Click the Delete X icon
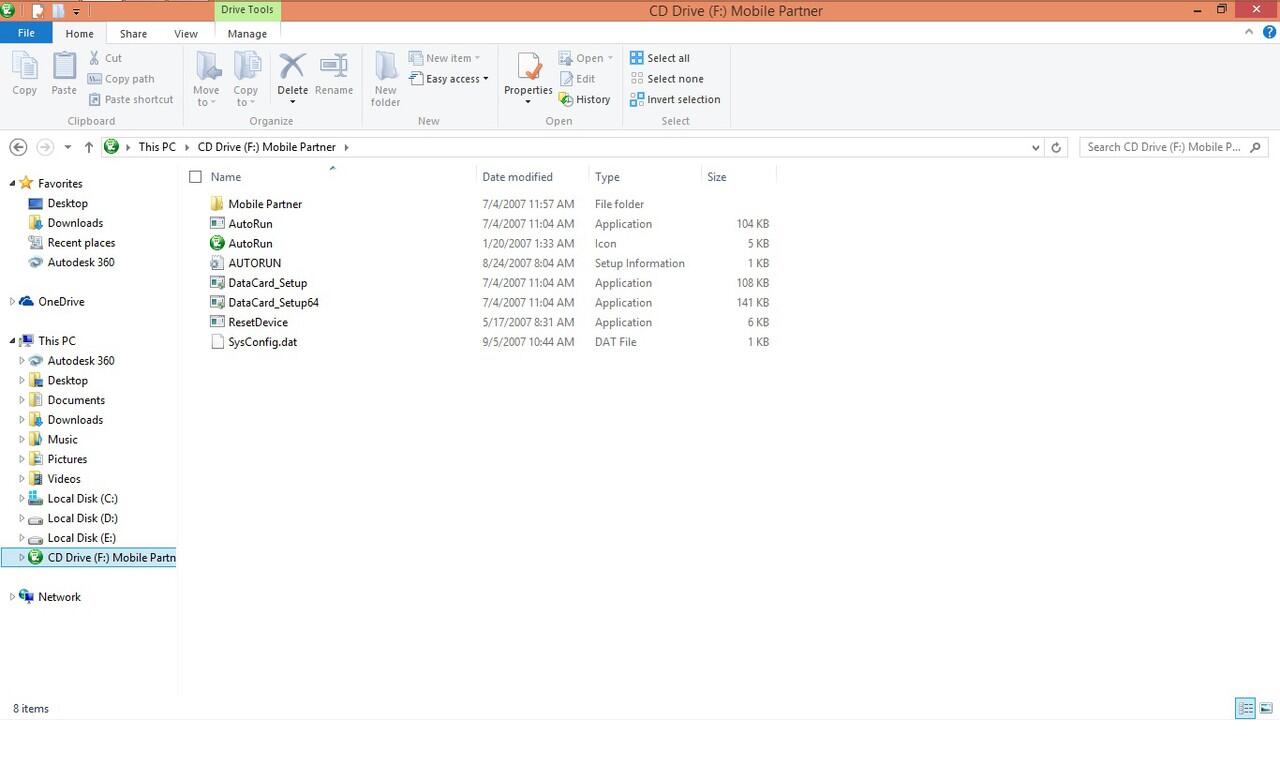Image resolution: width=1280 pixels, height=765 pixels. 292,66
